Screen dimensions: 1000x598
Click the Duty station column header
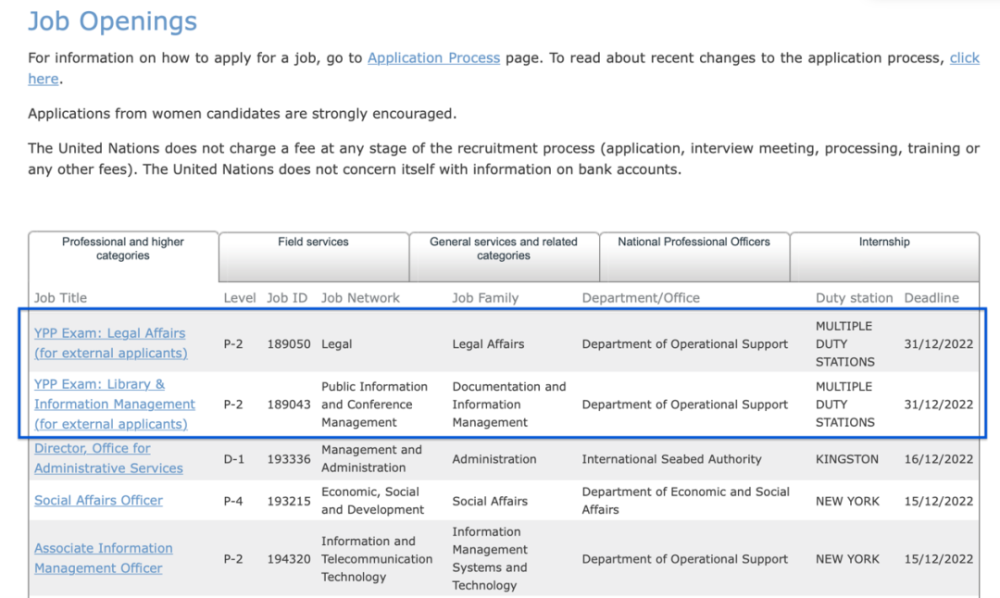[855, 298]
